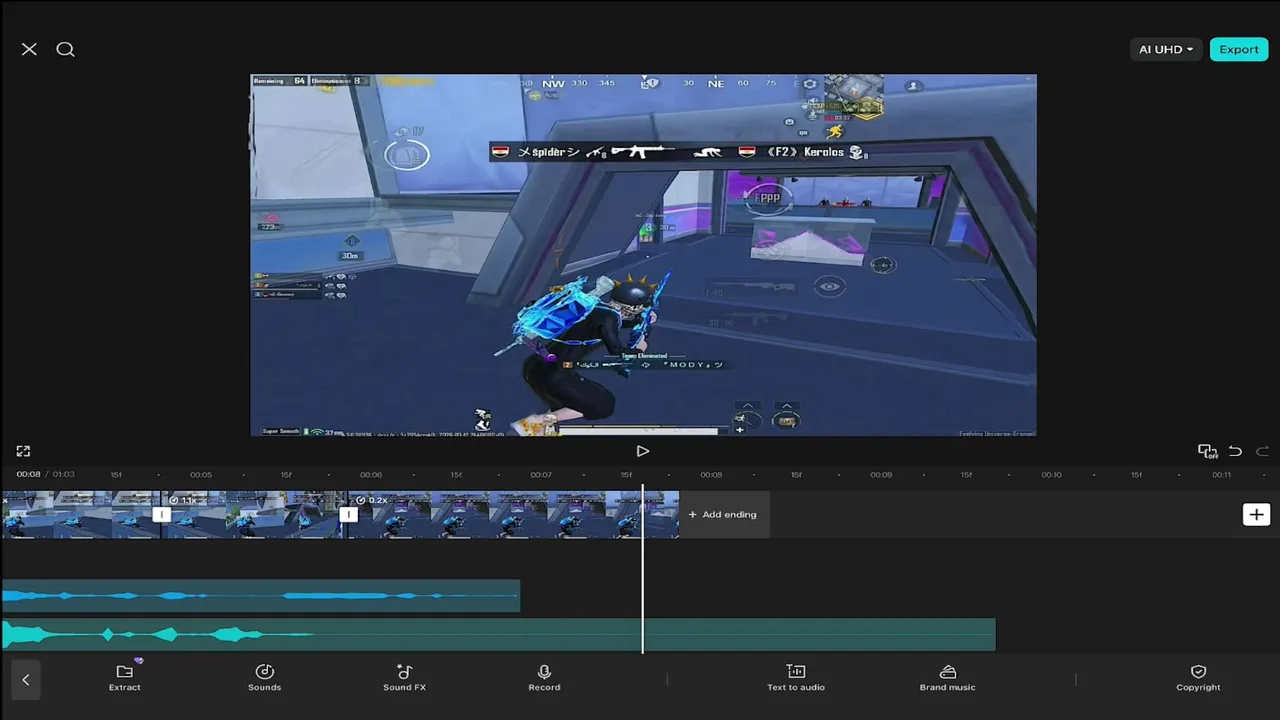Open the Sounds library
1280x720 pixels.
pyautogui.click(x=264, y=677)
